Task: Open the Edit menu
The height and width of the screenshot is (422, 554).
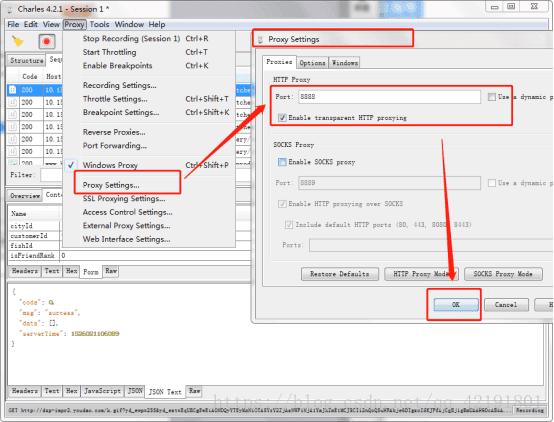Action: point(31,24)
